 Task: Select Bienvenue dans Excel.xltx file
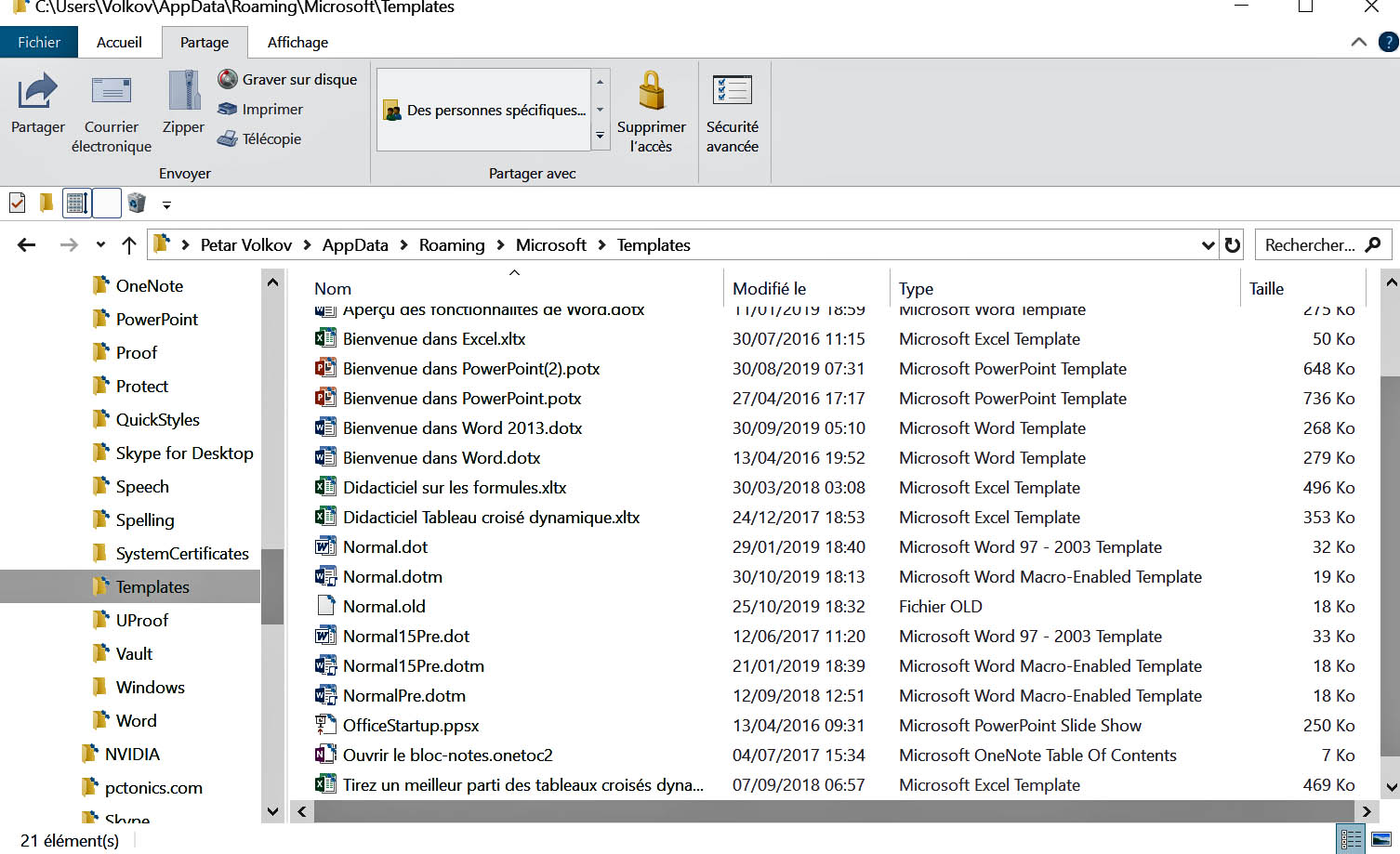click(434, 339)
